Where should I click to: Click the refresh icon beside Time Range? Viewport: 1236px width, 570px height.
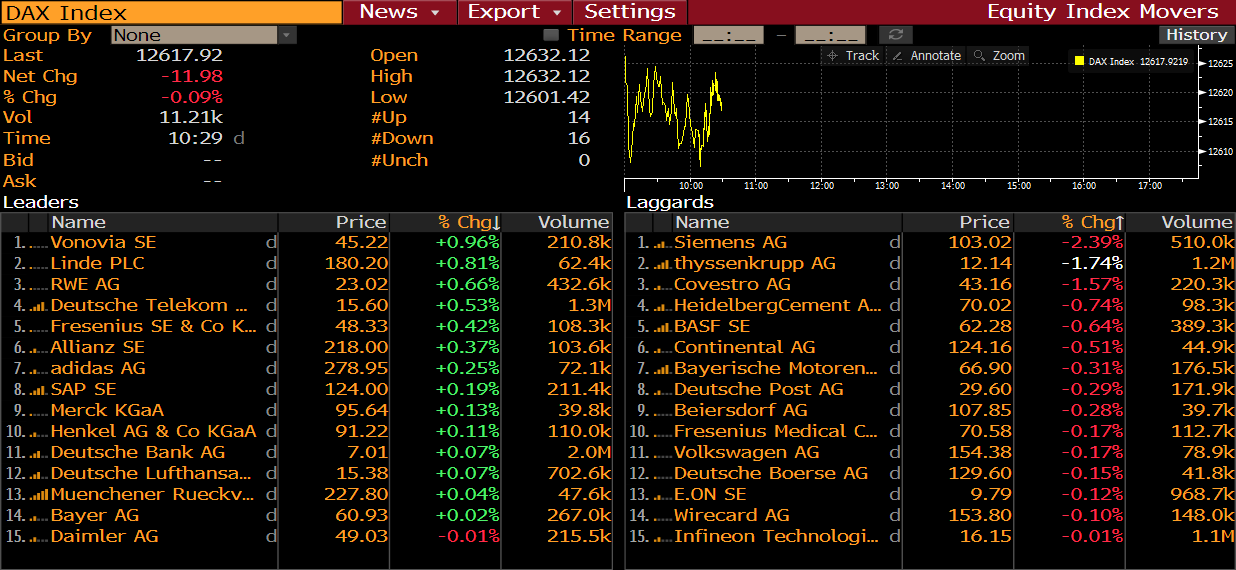coord(896,35)
